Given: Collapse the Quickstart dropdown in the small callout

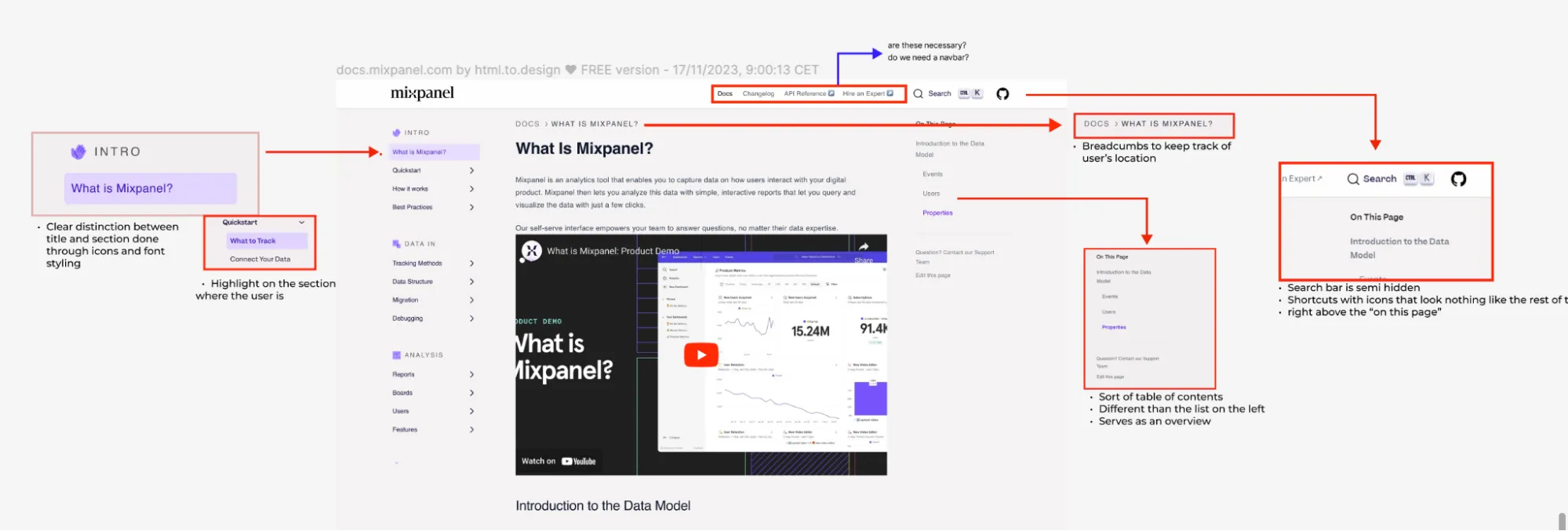Looking at the screenshot, I should tap(301, 223).
